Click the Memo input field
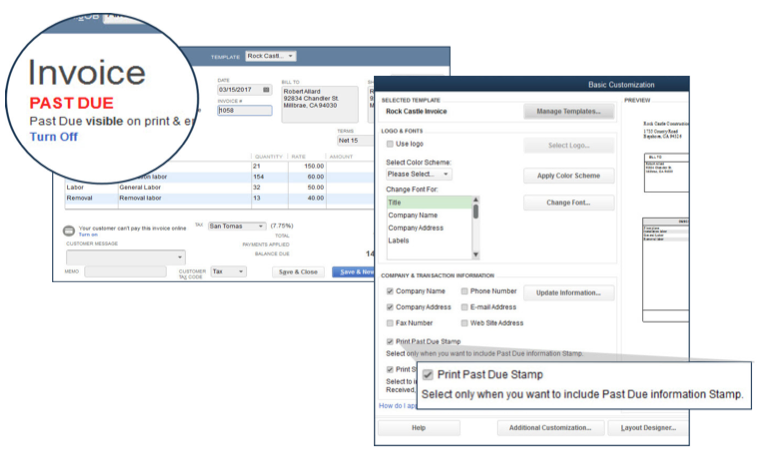 coord(125,271)
